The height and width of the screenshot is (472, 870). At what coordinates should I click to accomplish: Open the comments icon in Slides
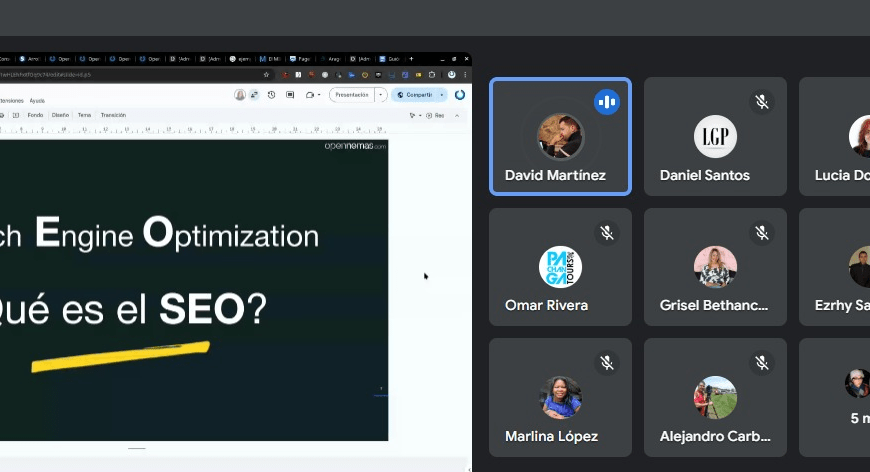coord(290,95)
